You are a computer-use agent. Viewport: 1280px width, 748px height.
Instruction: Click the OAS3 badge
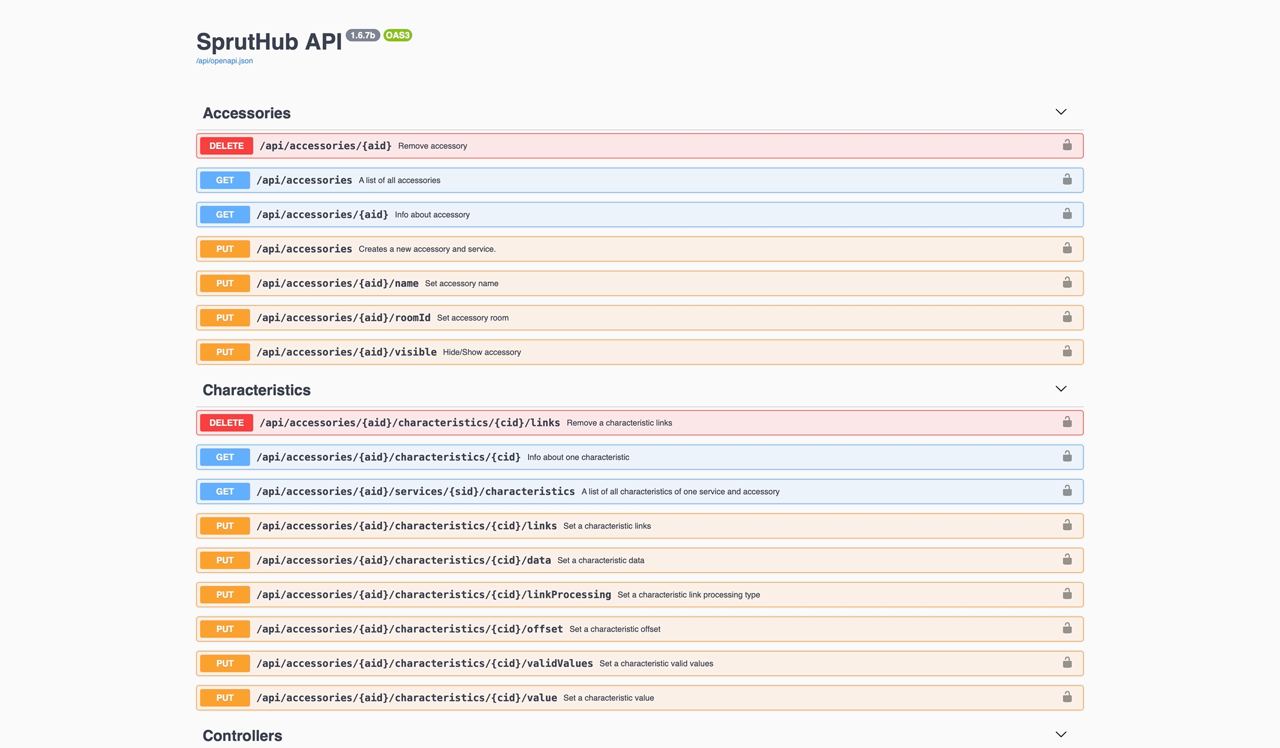point(398,35)
